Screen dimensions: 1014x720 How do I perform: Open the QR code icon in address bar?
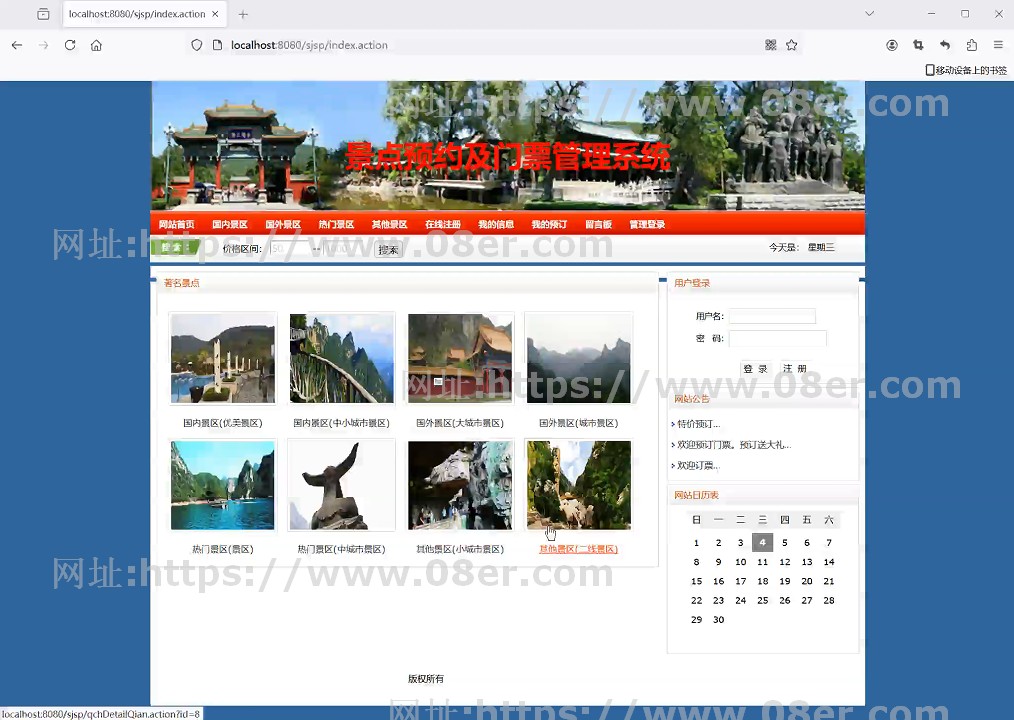pyautogui.click(x=771, y=45)
